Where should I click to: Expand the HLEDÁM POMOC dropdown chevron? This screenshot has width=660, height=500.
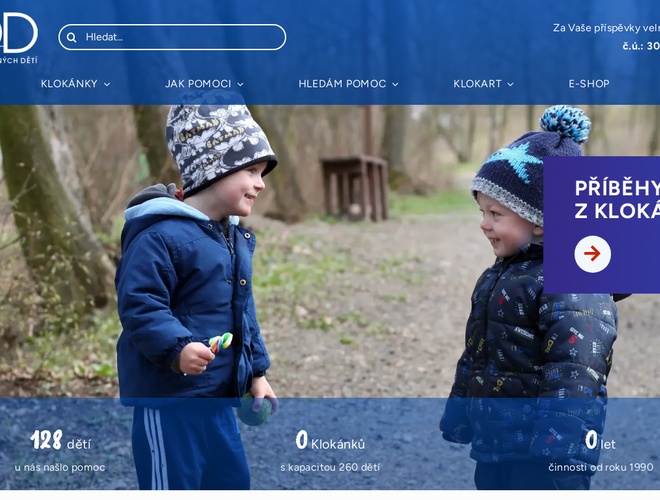[x=395, y=84]
